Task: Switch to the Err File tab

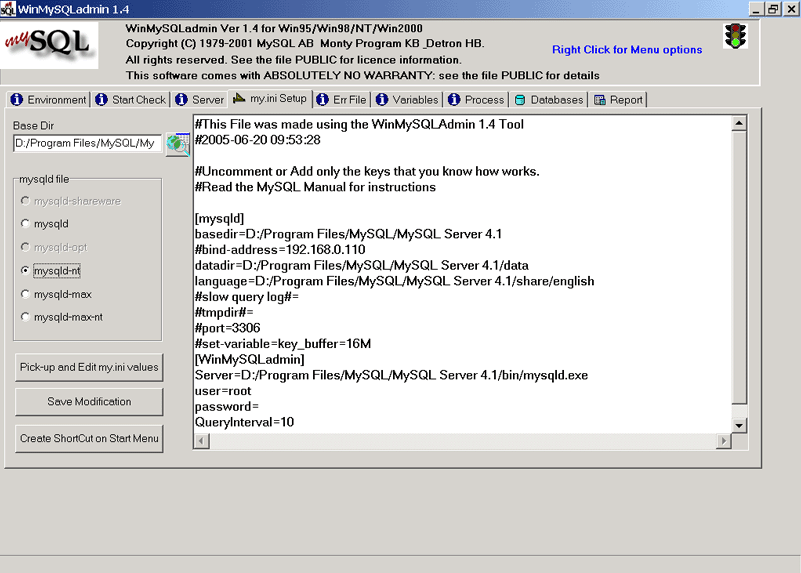Action: coord(341,100)
